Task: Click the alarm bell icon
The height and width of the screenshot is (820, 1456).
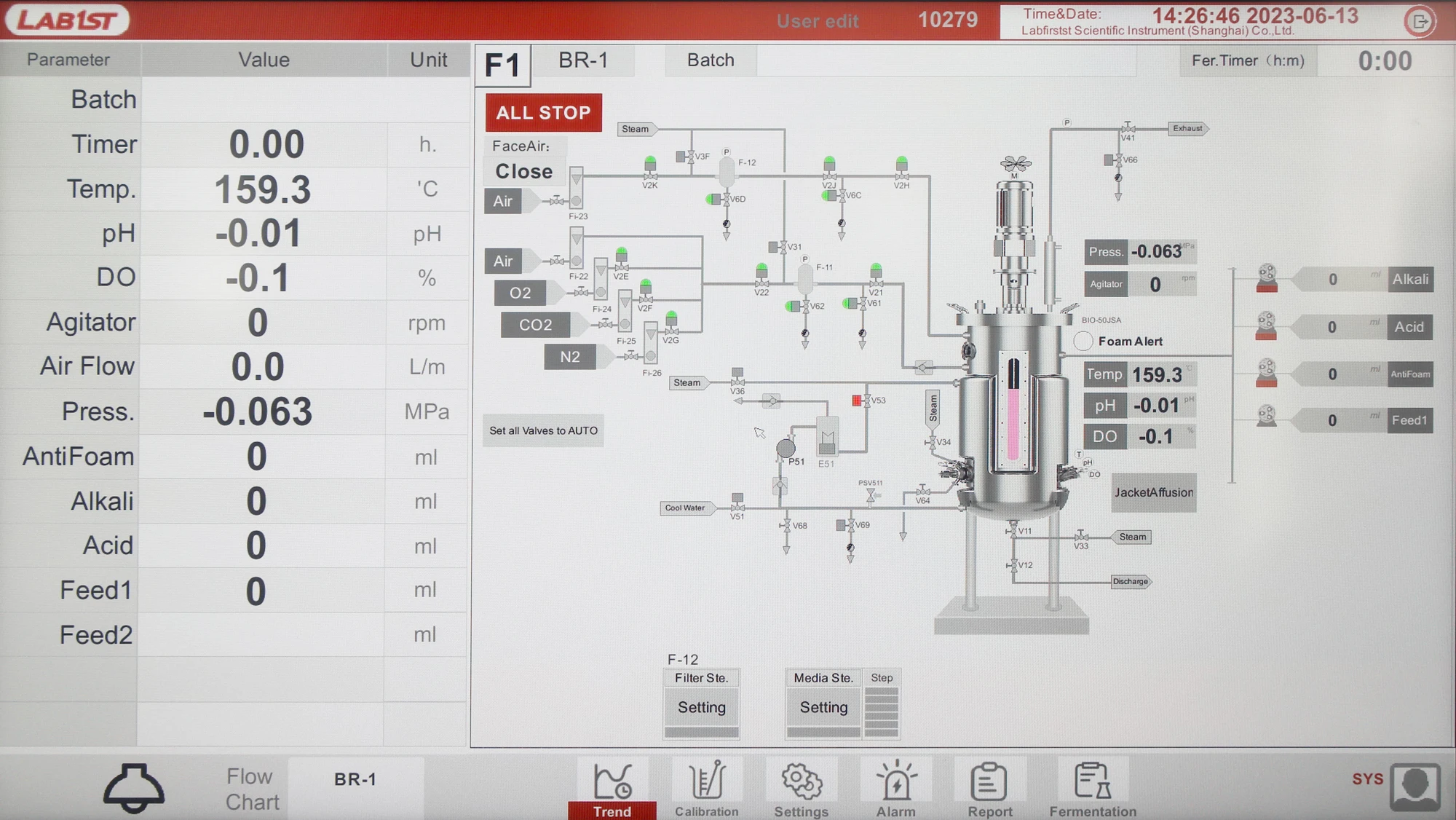Action: coord(133,788)
